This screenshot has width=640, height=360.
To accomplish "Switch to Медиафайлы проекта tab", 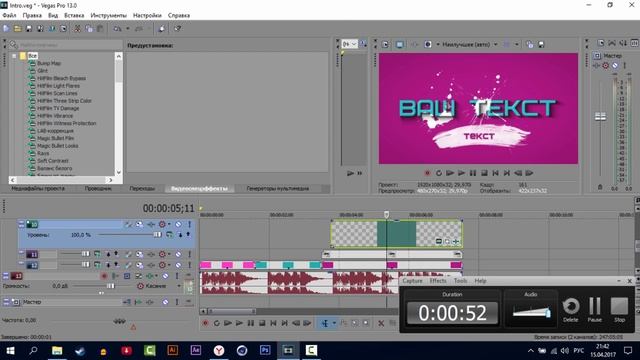I will [x=38, y=189].
